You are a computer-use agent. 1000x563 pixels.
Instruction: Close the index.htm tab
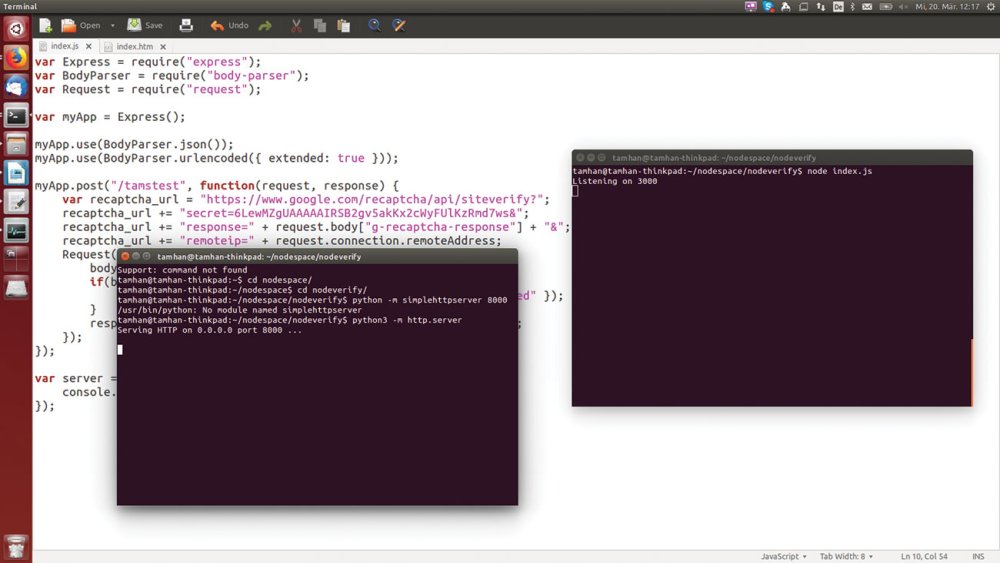(x=163, y=47)
